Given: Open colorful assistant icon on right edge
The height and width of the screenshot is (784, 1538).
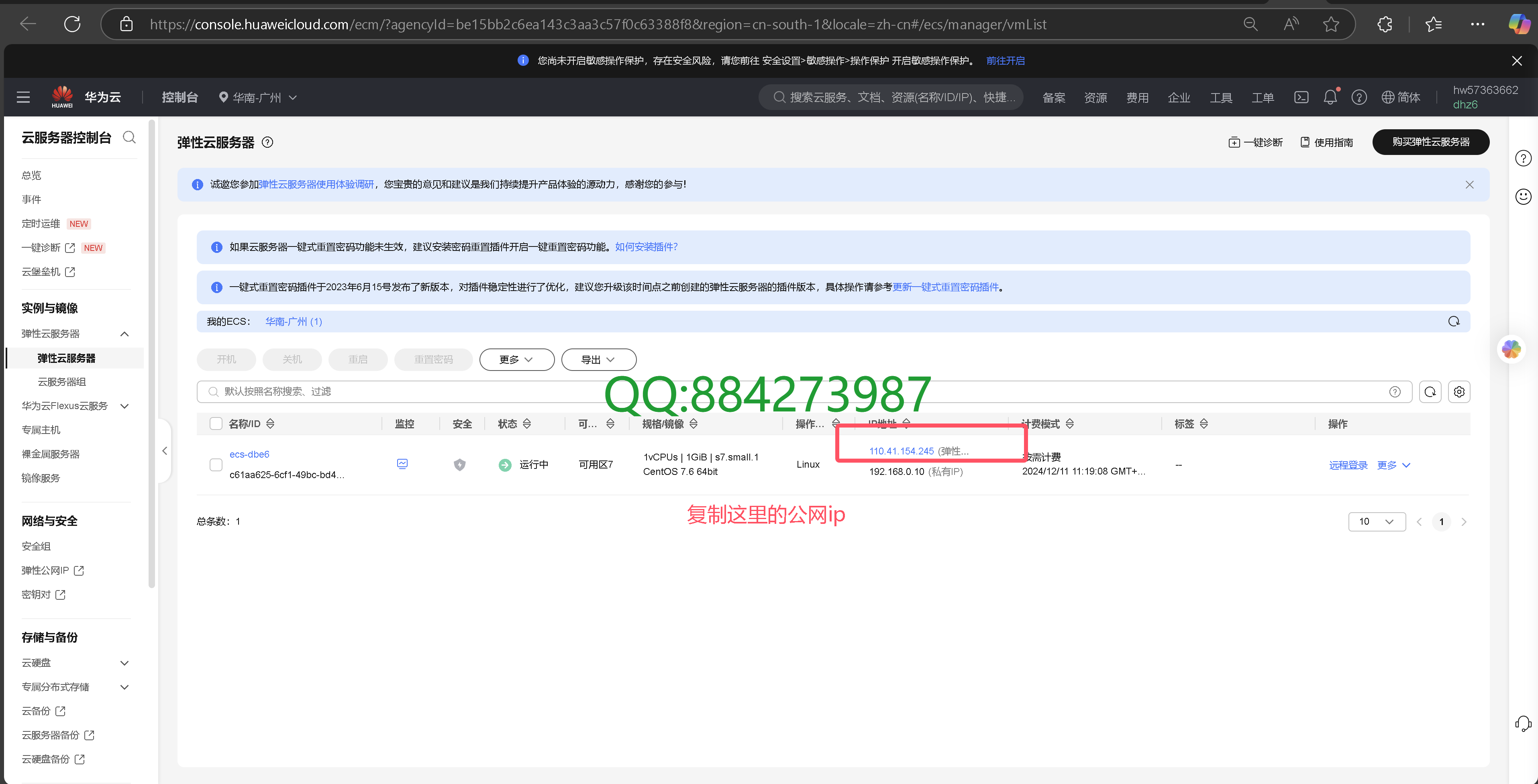Looking at the screenshot, I should coord(1512,350).
